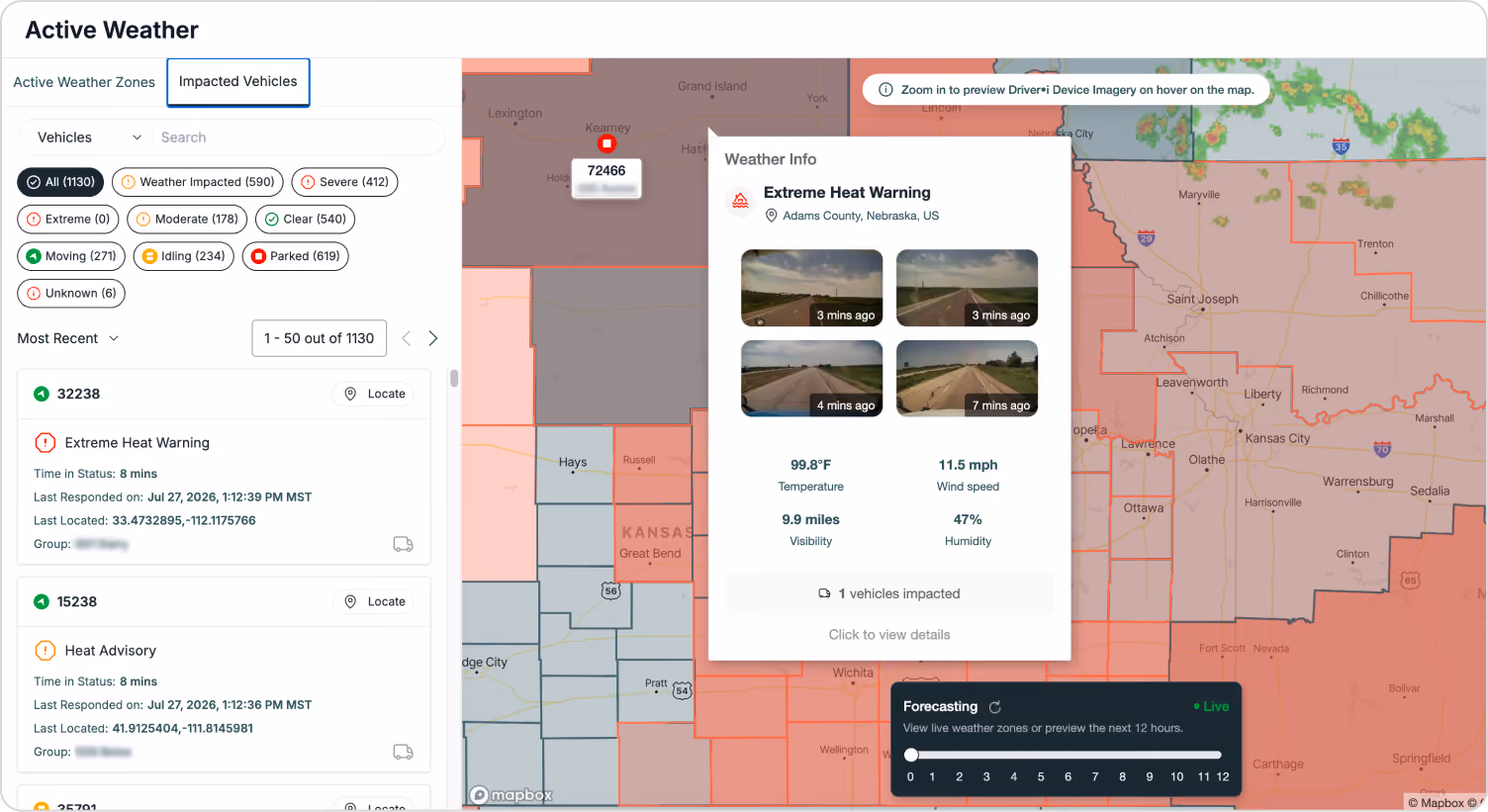Enable the Parked (619) filter chip
The width and height of the screenshot is (1488, 812).
[x=296, y=256]
